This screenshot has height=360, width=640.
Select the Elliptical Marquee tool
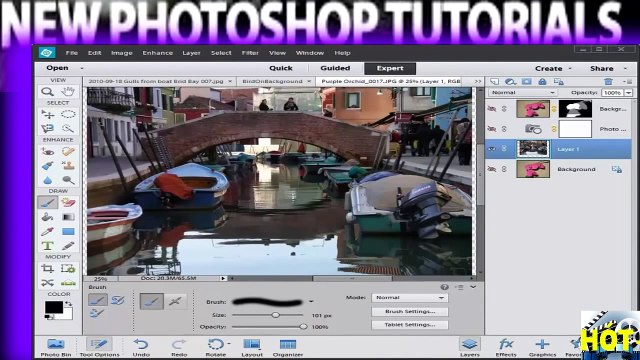[68, 114]
